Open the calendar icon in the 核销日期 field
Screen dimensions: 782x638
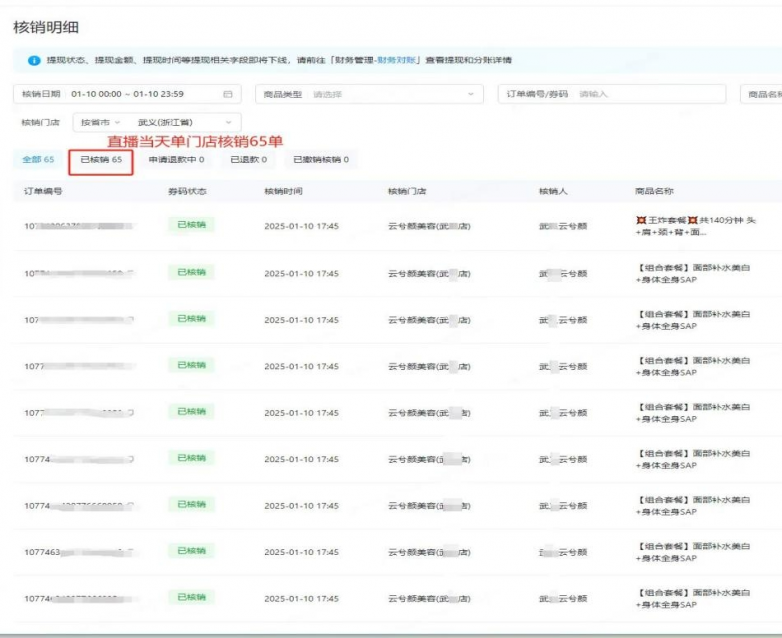[x=227, y=94]
